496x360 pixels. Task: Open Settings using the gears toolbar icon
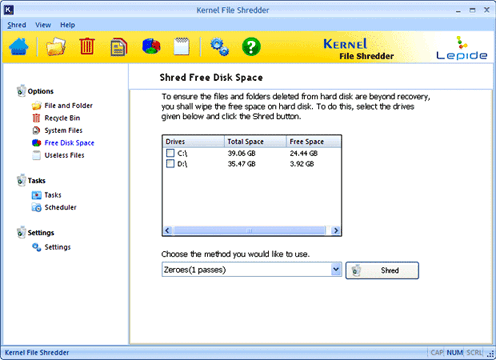[x=219, y=47]
